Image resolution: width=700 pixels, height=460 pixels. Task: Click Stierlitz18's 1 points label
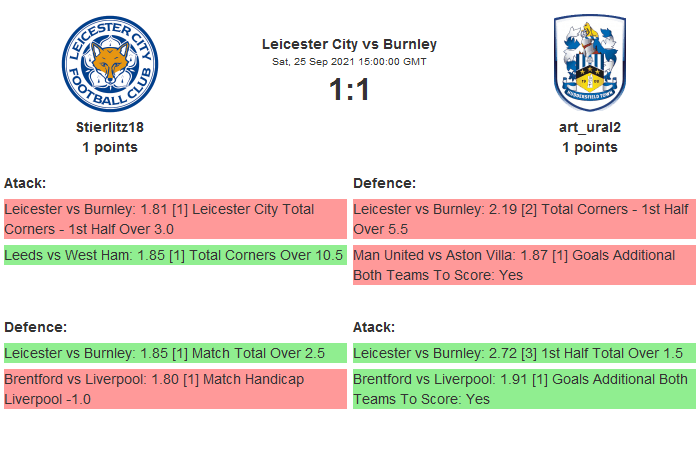110,147
